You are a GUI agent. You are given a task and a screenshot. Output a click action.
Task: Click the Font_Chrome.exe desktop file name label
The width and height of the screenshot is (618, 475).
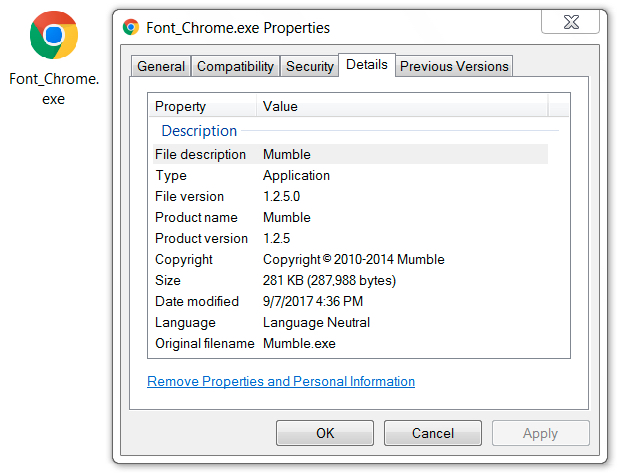point(54,89)
